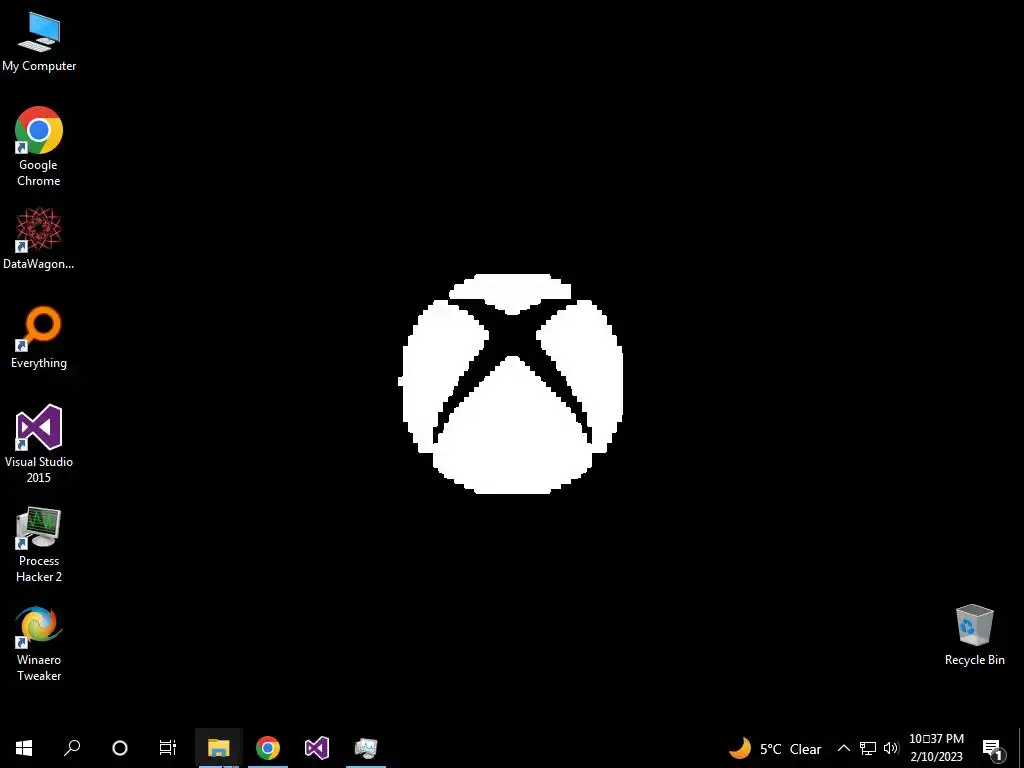Switch to Chrome in the taskbar
The height and width of the screenshot is (768, 1024).
click(x=268, y=748)
